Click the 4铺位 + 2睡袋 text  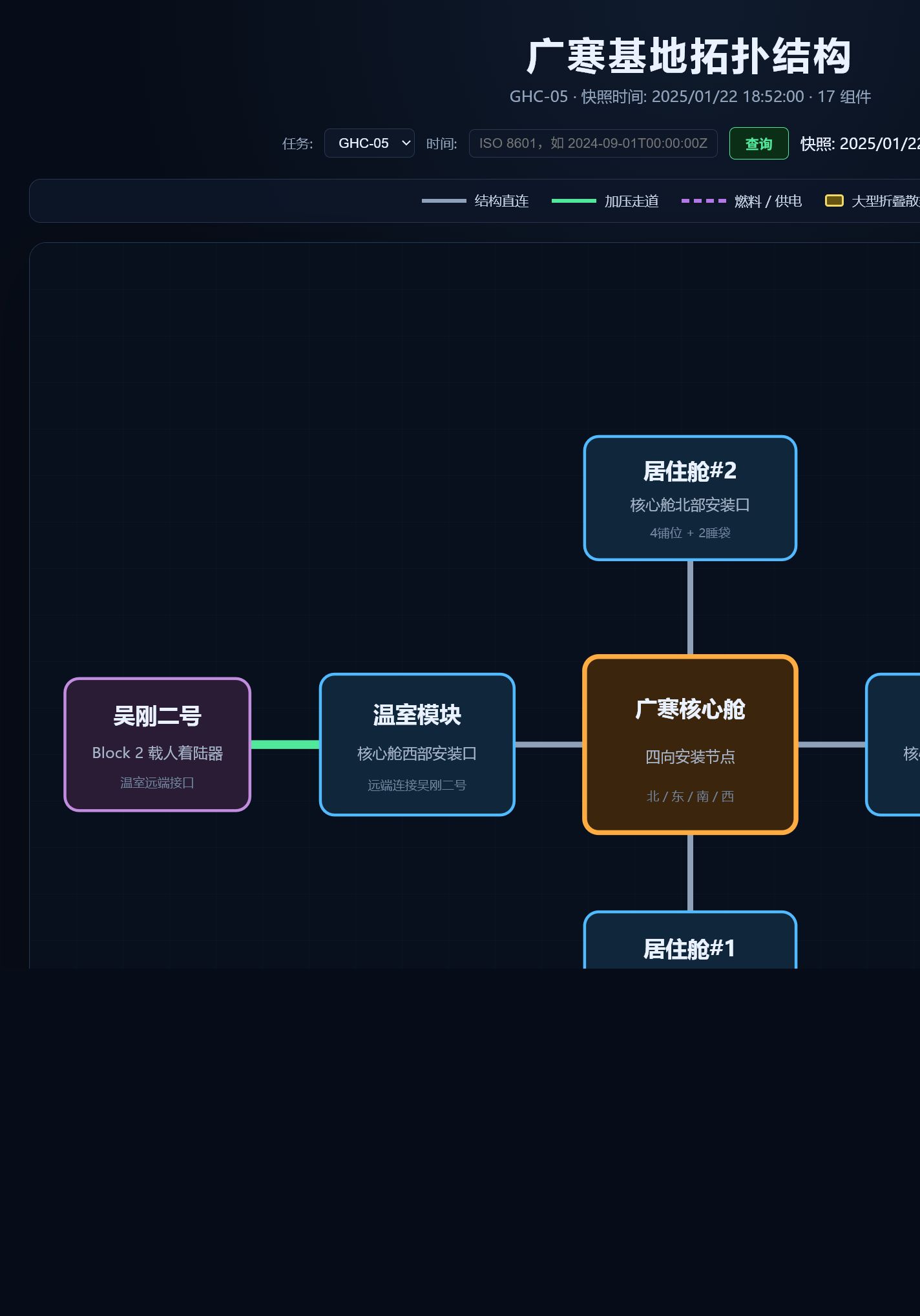click(x=690, y=533)
